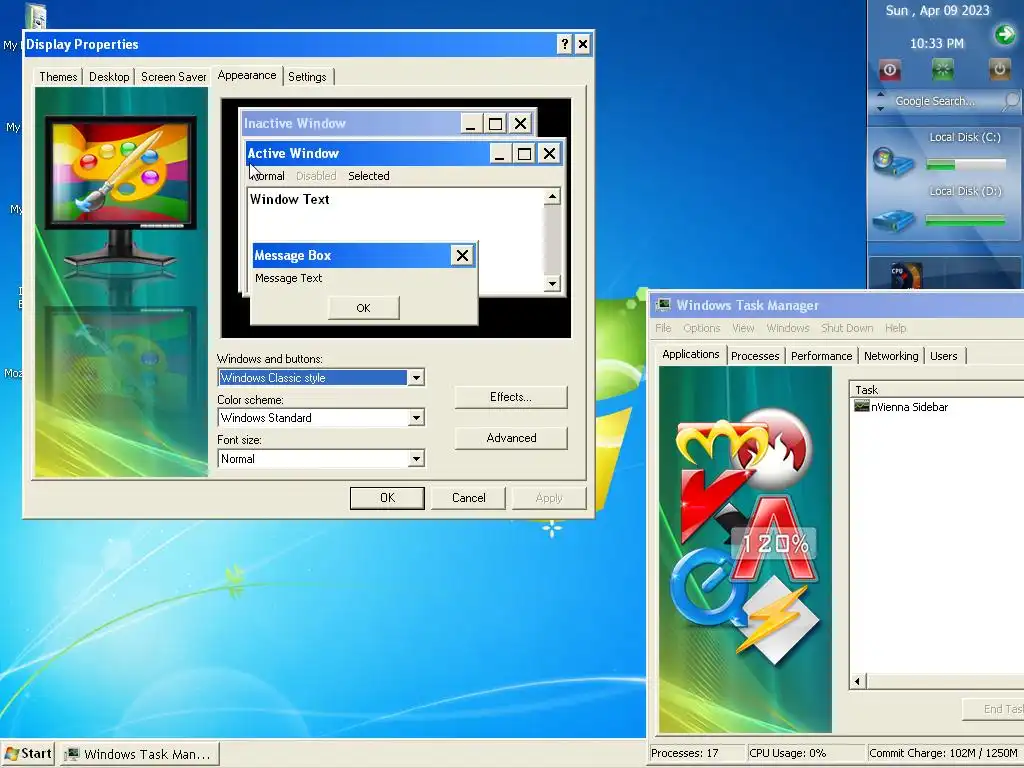This screenshot has height=768, width=1024.
Task: Click the up arrow of Google Search stepper
Action: (880, 94)
